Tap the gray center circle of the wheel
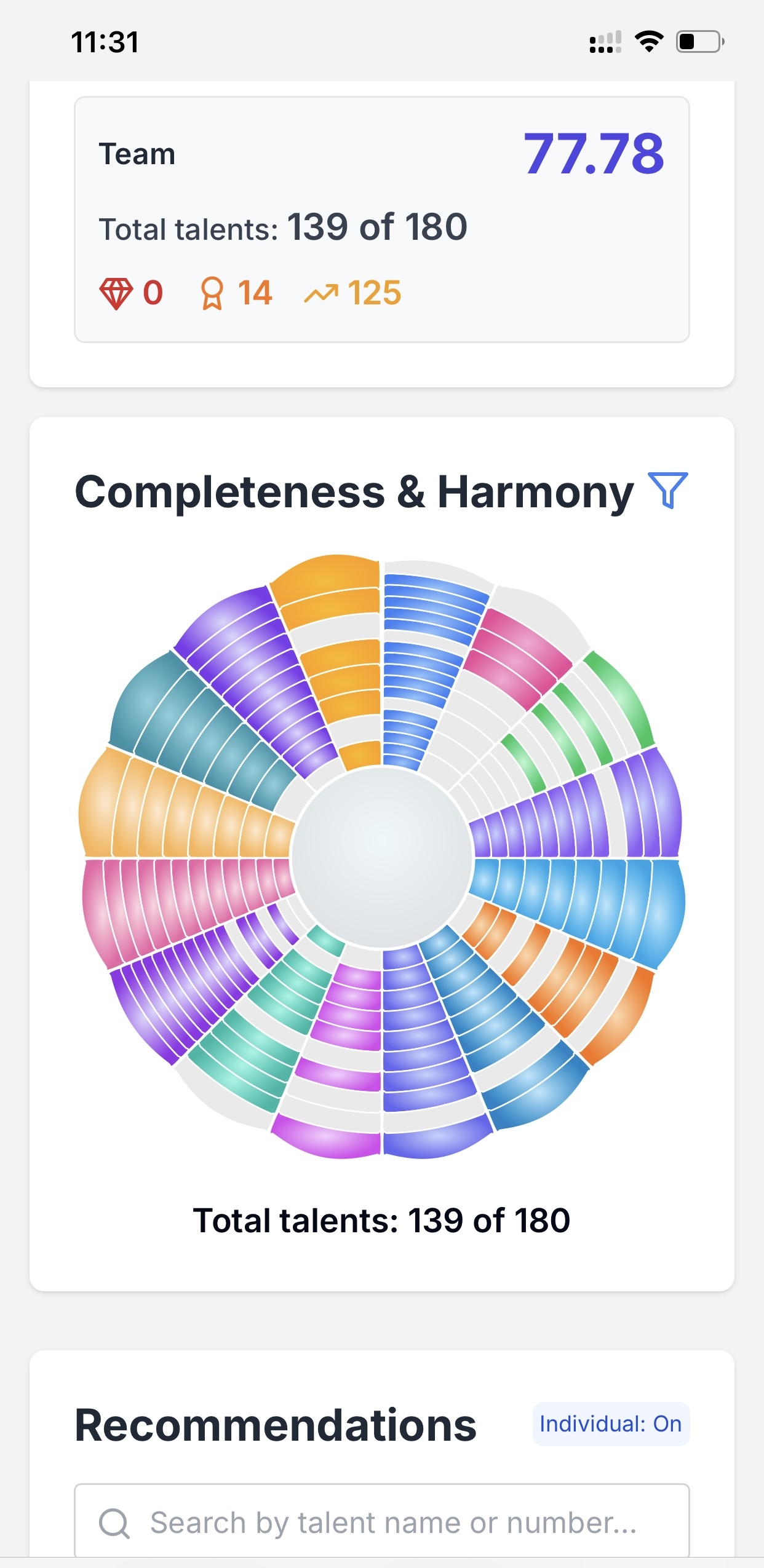The width and height of the screenshot is (764, 1568). tap(382, 857)
